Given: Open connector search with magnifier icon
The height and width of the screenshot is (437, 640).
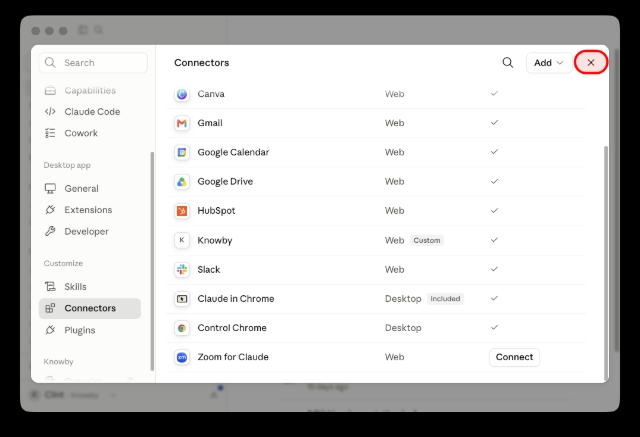Looking at the screenshot, I should coord(507,62).
